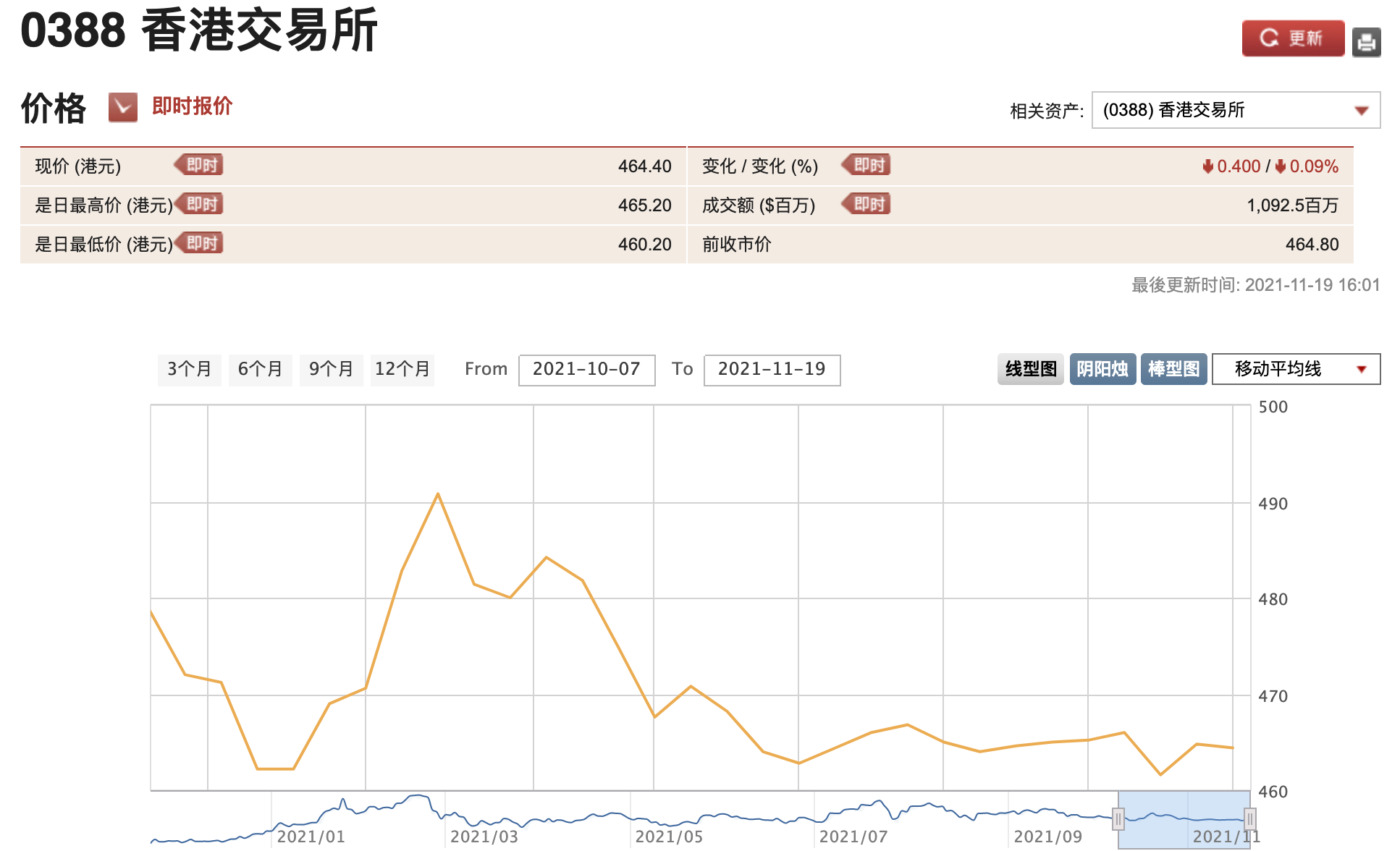Click the To date field
Image resolution: width=1400 pixels, height=851 pixels.
pos(772,370)
